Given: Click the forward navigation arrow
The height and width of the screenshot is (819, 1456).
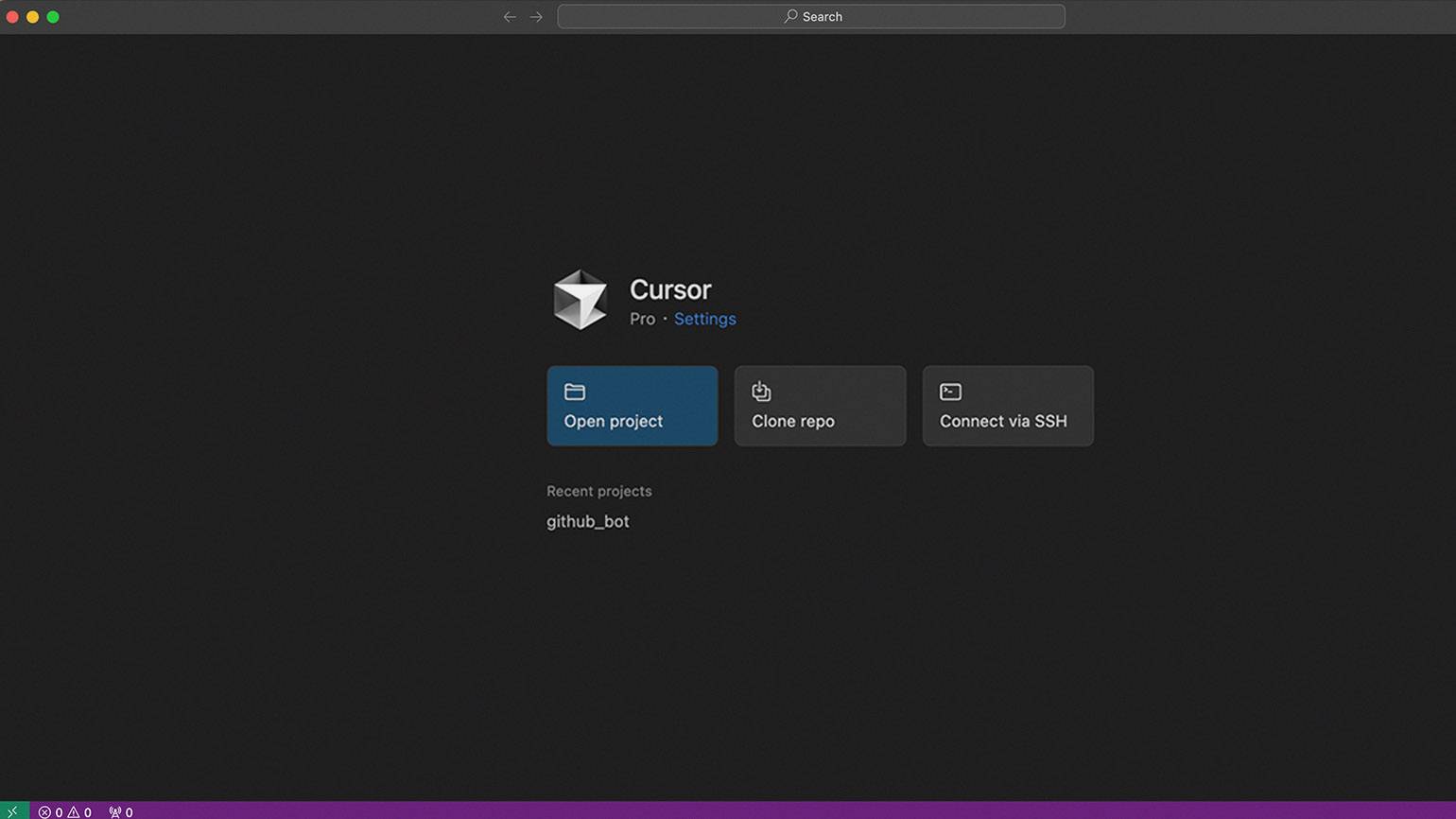Looking at the screenshot, I should pyautogui.click(x=536, y=17).
